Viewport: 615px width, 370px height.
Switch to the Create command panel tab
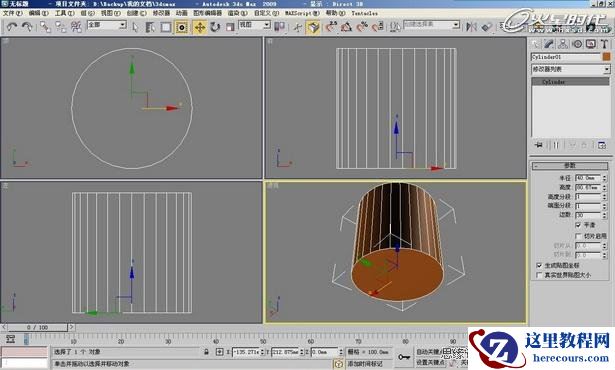point(535,44)
